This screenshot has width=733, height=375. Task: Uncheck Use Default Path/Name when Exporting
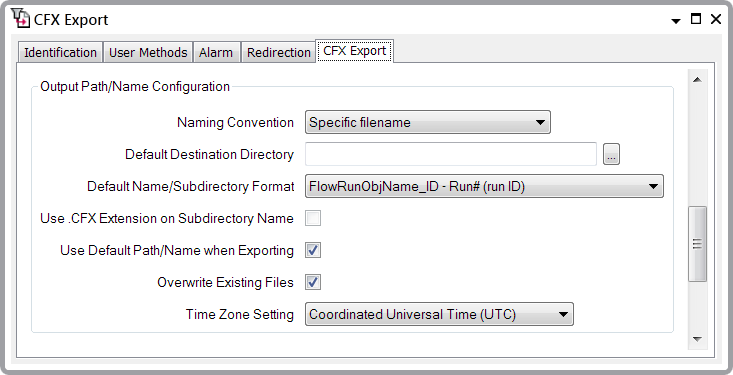(x=313, y=250)
